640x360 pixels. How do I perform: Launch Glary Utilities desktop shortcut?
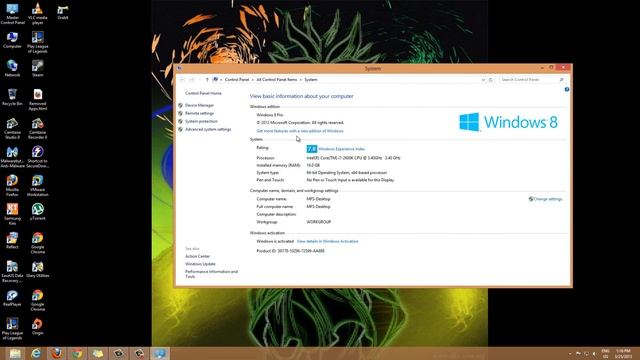38,269
